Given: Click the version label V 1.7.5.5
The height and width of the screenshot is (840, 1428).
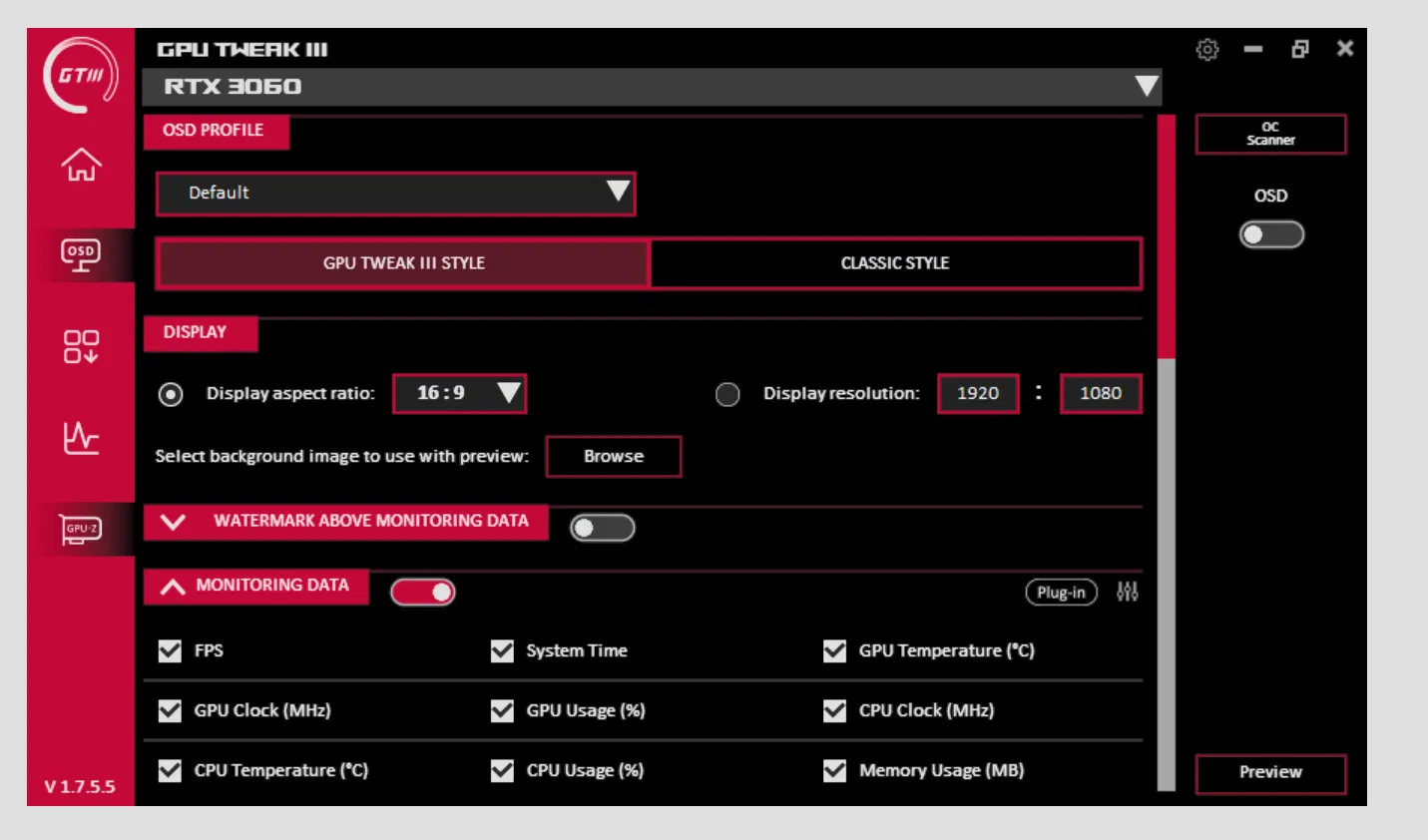Looking at the screenshot, I should tap(80, 786).
